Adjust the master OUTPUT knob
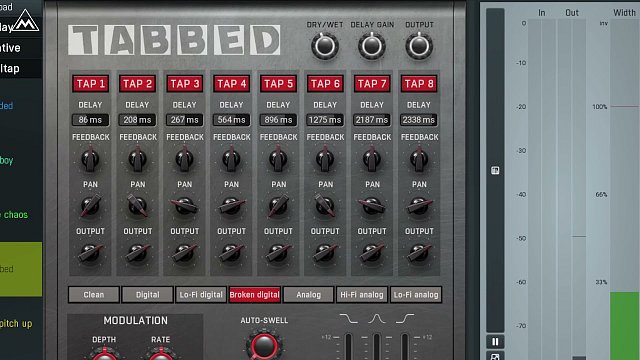 (419, 46)
